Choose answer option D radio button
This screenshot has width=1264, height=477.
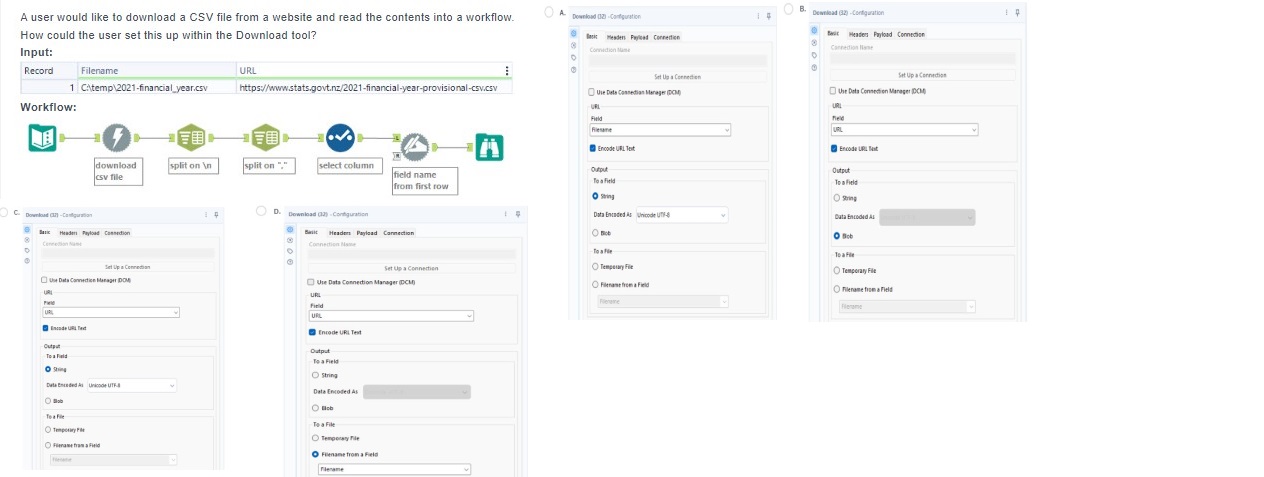point(261,211)
